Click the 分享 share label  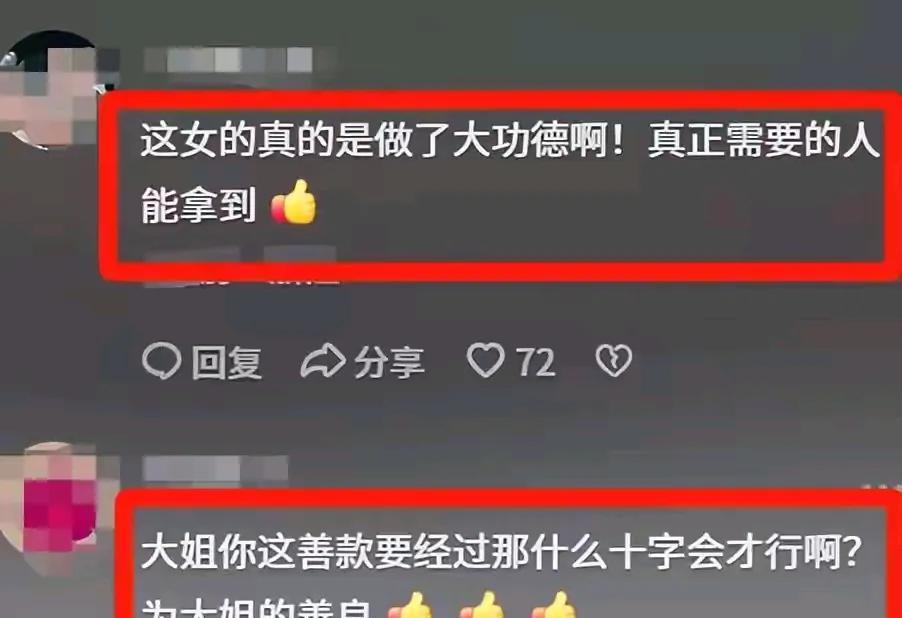tap(389, 363)
